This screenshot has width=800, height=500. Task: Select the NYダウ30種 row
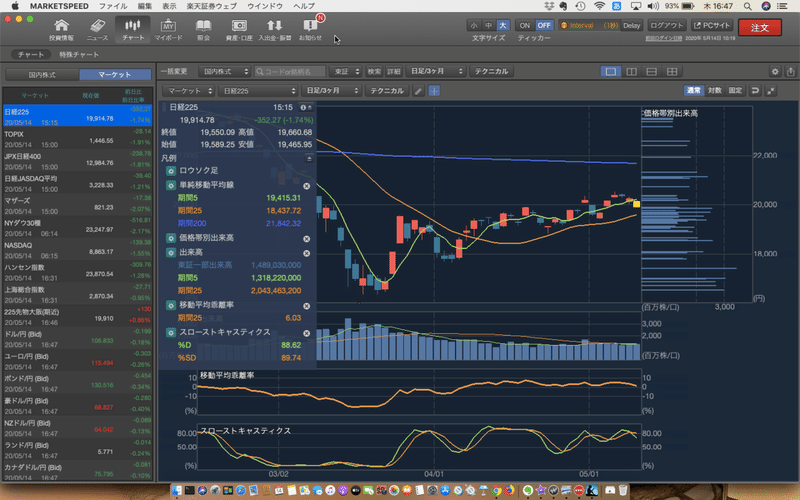pyautogui.click(x=78, y=228)
